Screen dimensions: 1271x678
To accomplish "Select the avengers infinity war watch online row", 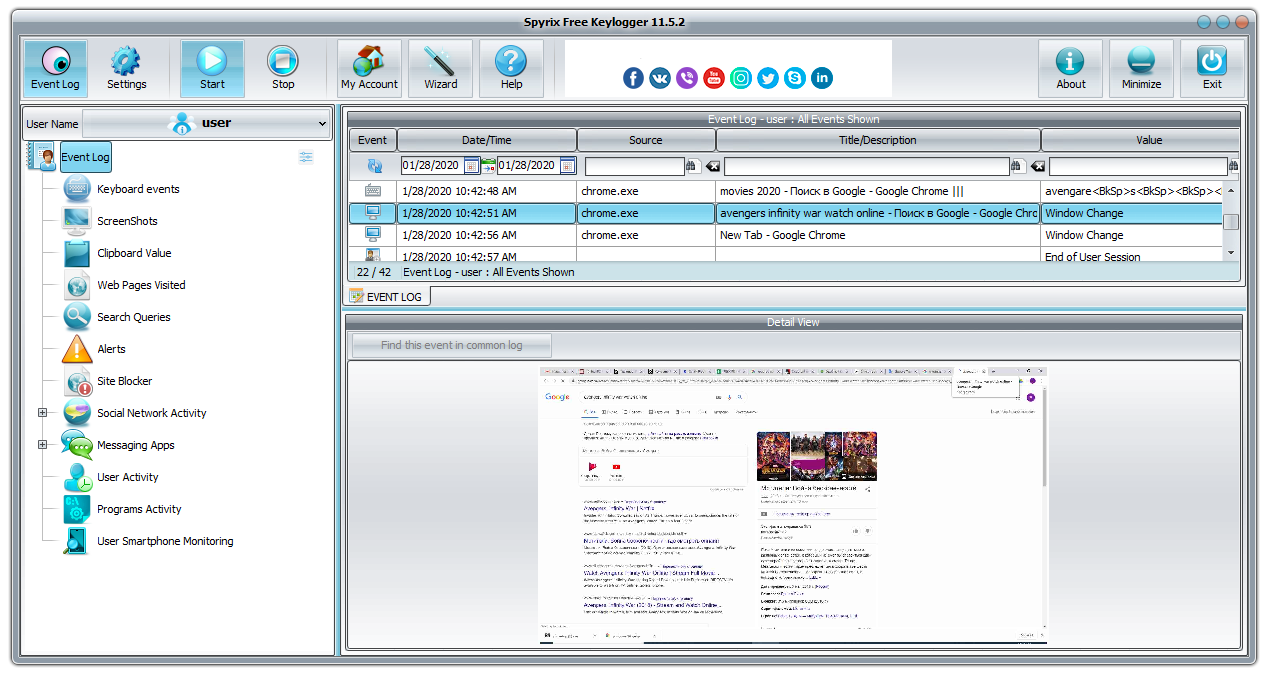I will (x=786, y=213).
